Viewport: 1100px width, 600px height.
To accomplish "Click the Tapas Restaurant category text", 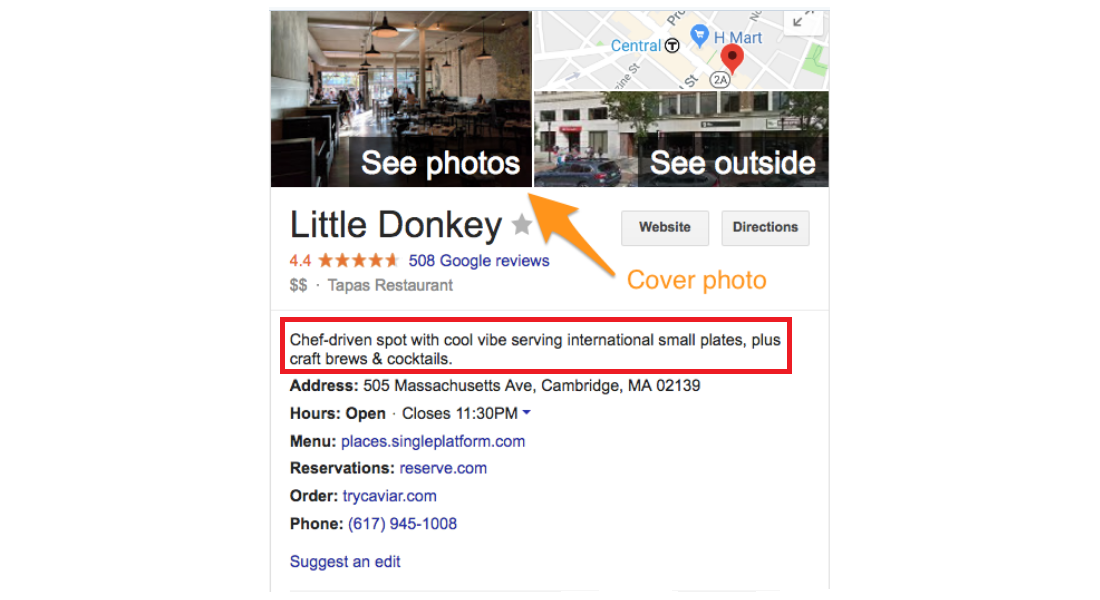I will pyautogui.click(x=390, y=286).
